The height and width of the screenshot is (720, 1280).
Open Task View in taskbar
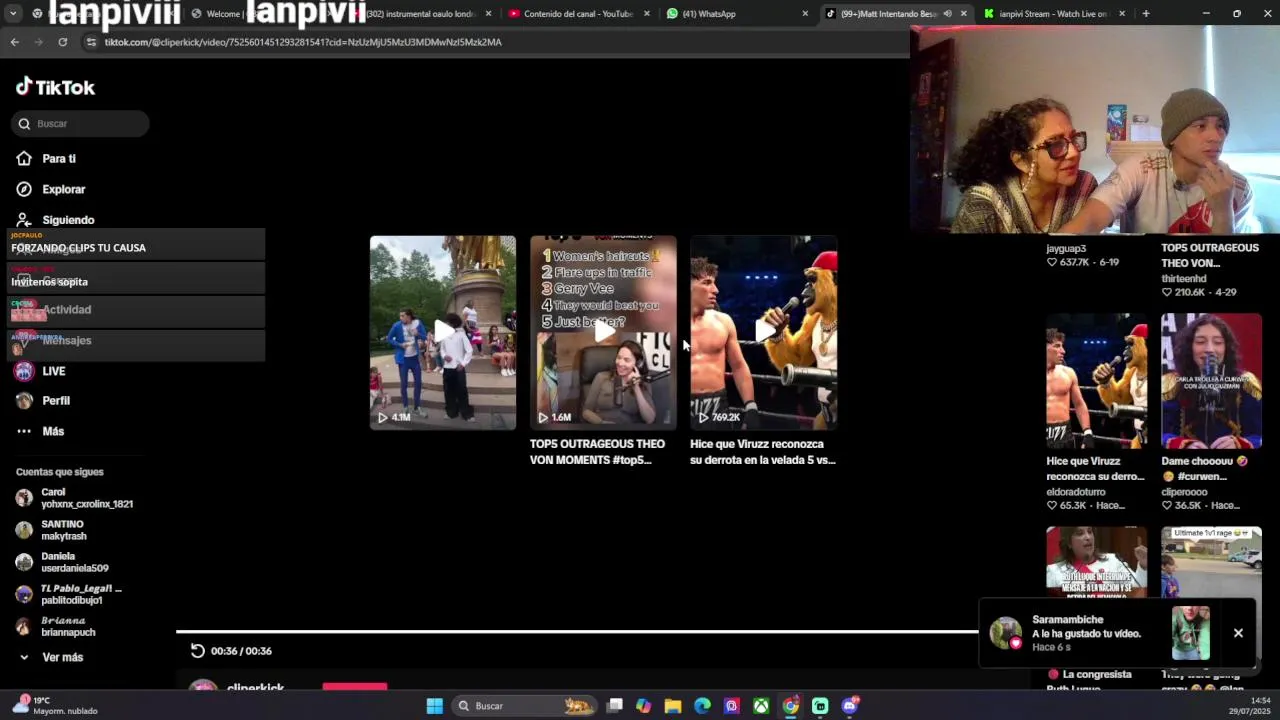[615, 706]
